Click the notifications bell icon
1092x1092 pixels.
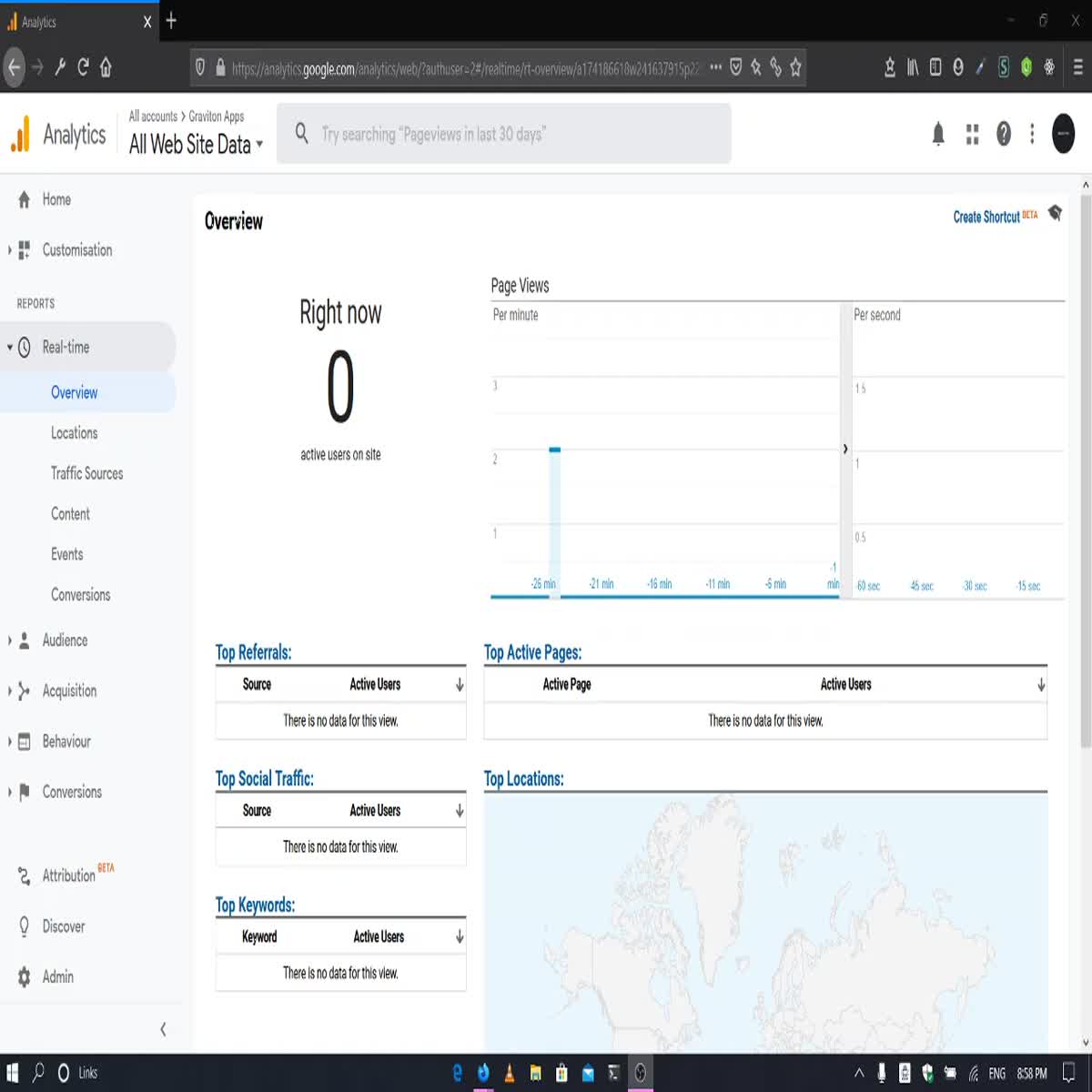coord(938,135)
